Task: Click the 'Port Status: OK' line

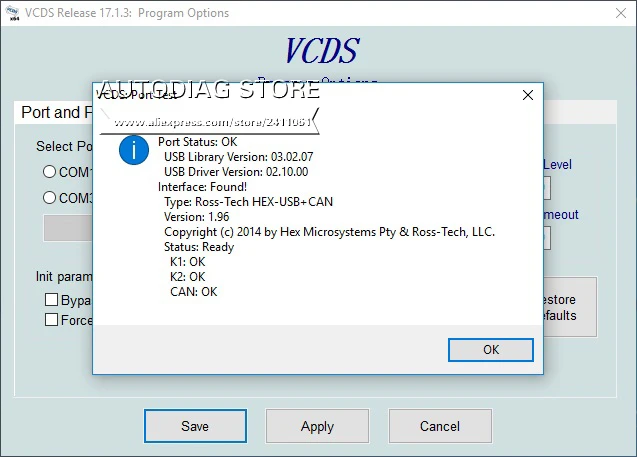Action: click(197, 142)
